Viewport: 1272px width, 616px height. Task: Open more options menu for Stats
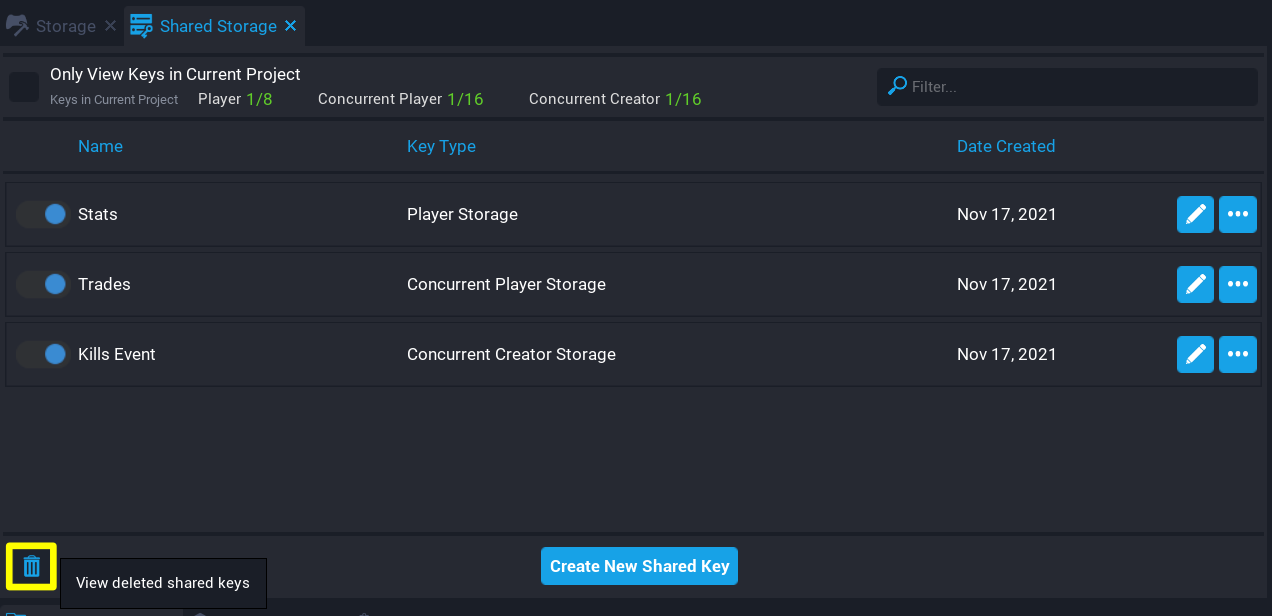point(1237,214)
